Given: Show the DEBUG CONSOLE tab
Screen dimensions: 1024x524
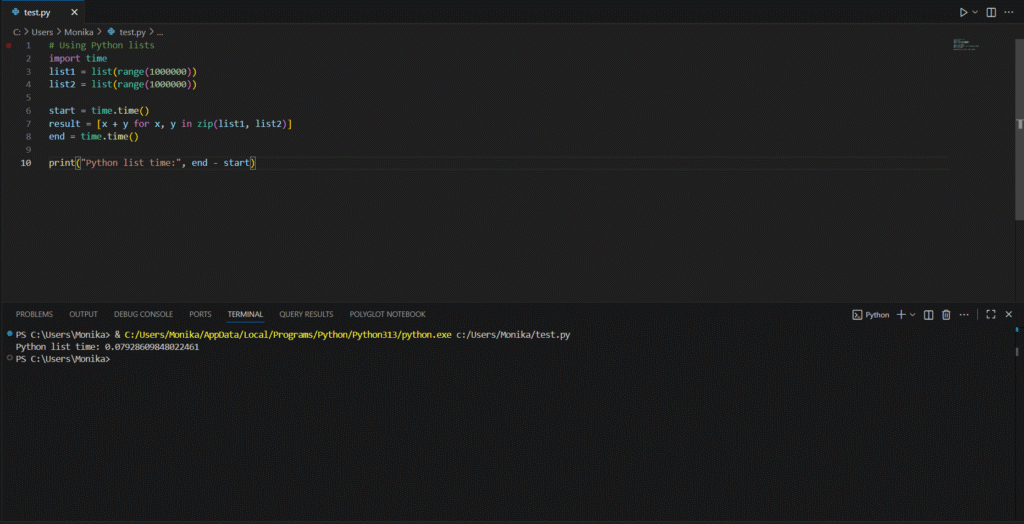Looking at the screenshot, I should (143, 314).
